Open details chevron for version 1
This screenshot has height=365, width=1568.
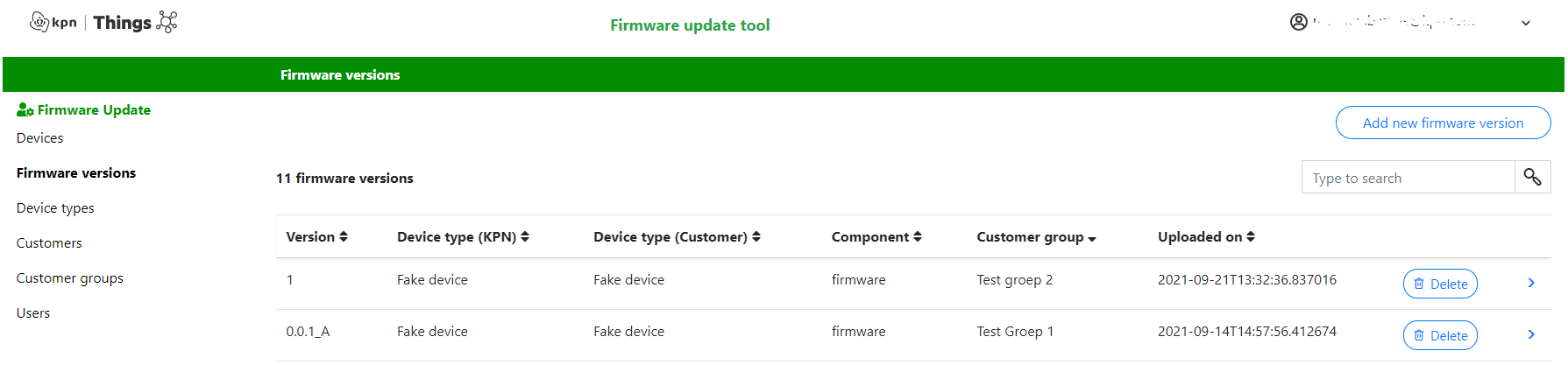[x=1531, y=283]
